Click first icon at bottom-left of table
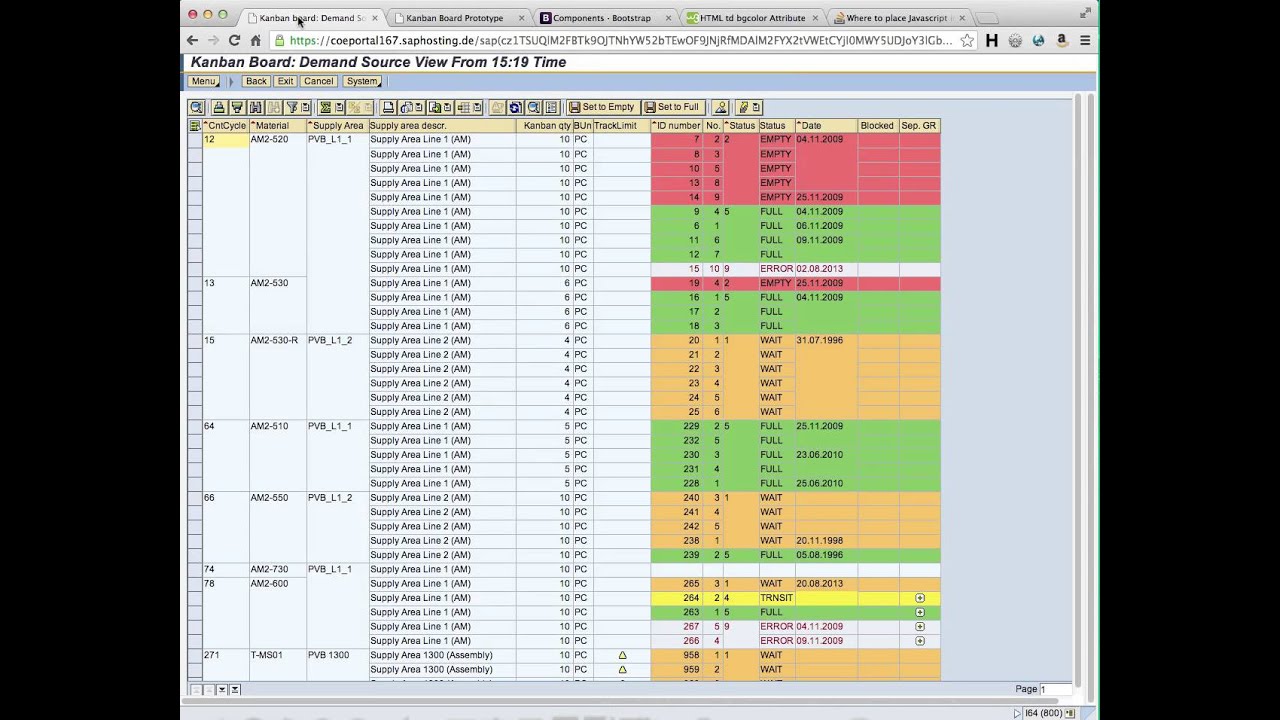 (196, 690)
